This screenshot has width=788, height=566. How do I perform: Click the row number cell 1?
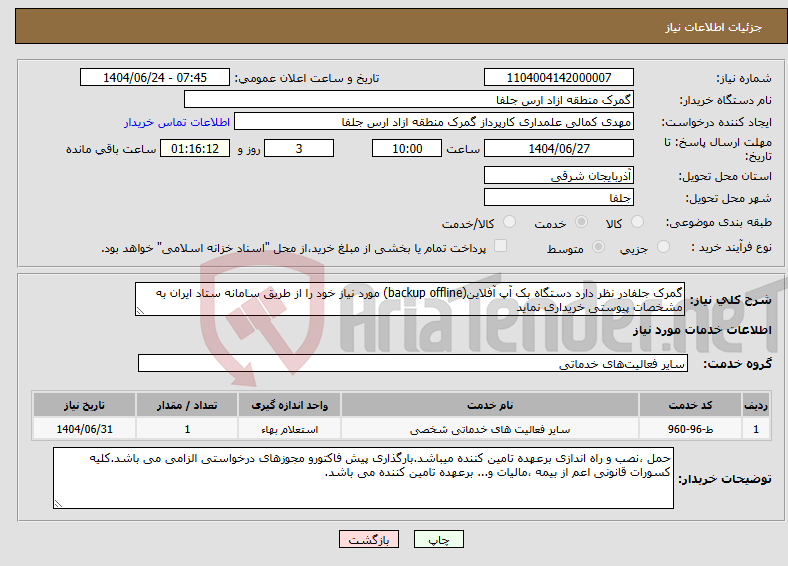coord(756,429)
